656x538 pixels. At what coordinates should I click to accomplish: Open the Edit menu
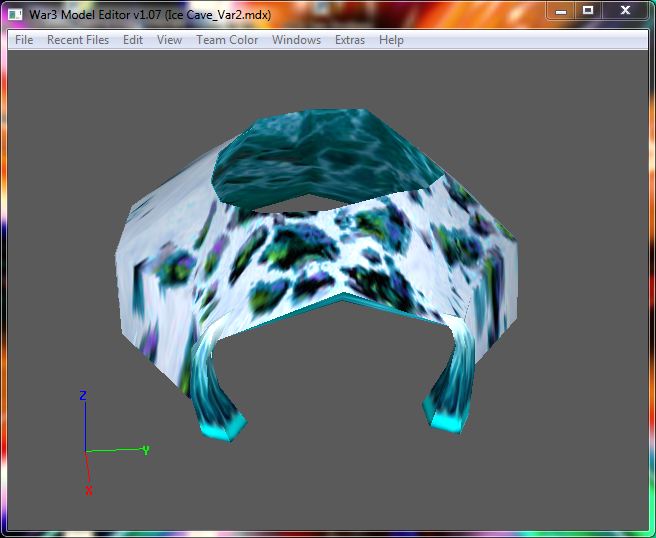point(133,40)
